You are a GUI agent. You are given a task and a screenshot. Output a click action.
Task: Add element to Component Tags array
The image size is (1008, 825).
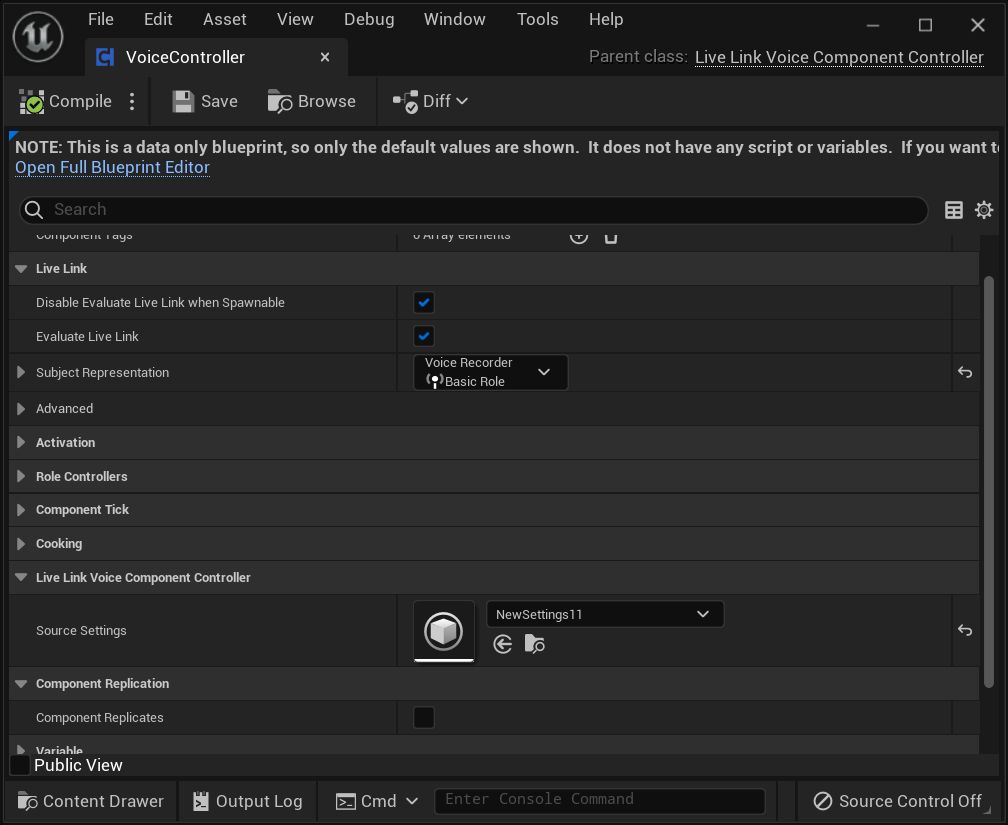[x=578, y=236]
